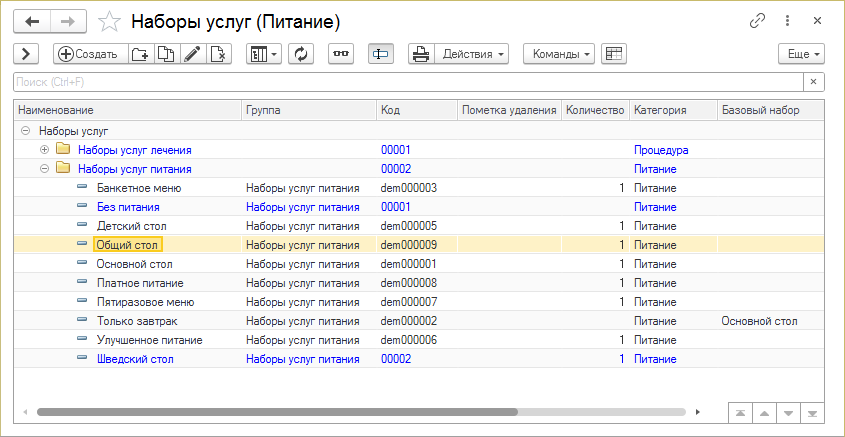The image size is (845, 437).
Task: Add this page to favorites with the star
Action: point(112,21)
